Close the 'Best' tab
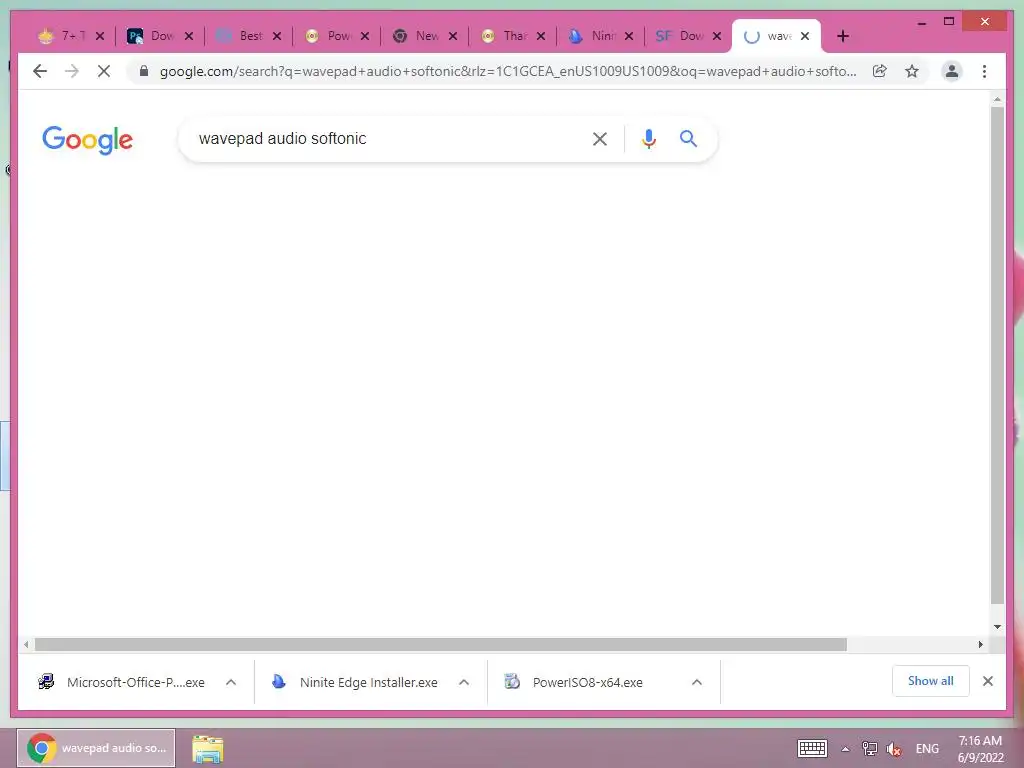The width and height of the screenshot is (1024, 768). click(x=277, y=37)
